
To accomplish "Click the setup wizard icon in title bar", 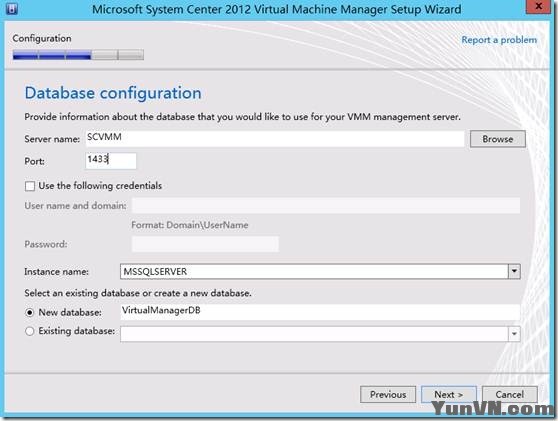I will click(x=11, y=9).
